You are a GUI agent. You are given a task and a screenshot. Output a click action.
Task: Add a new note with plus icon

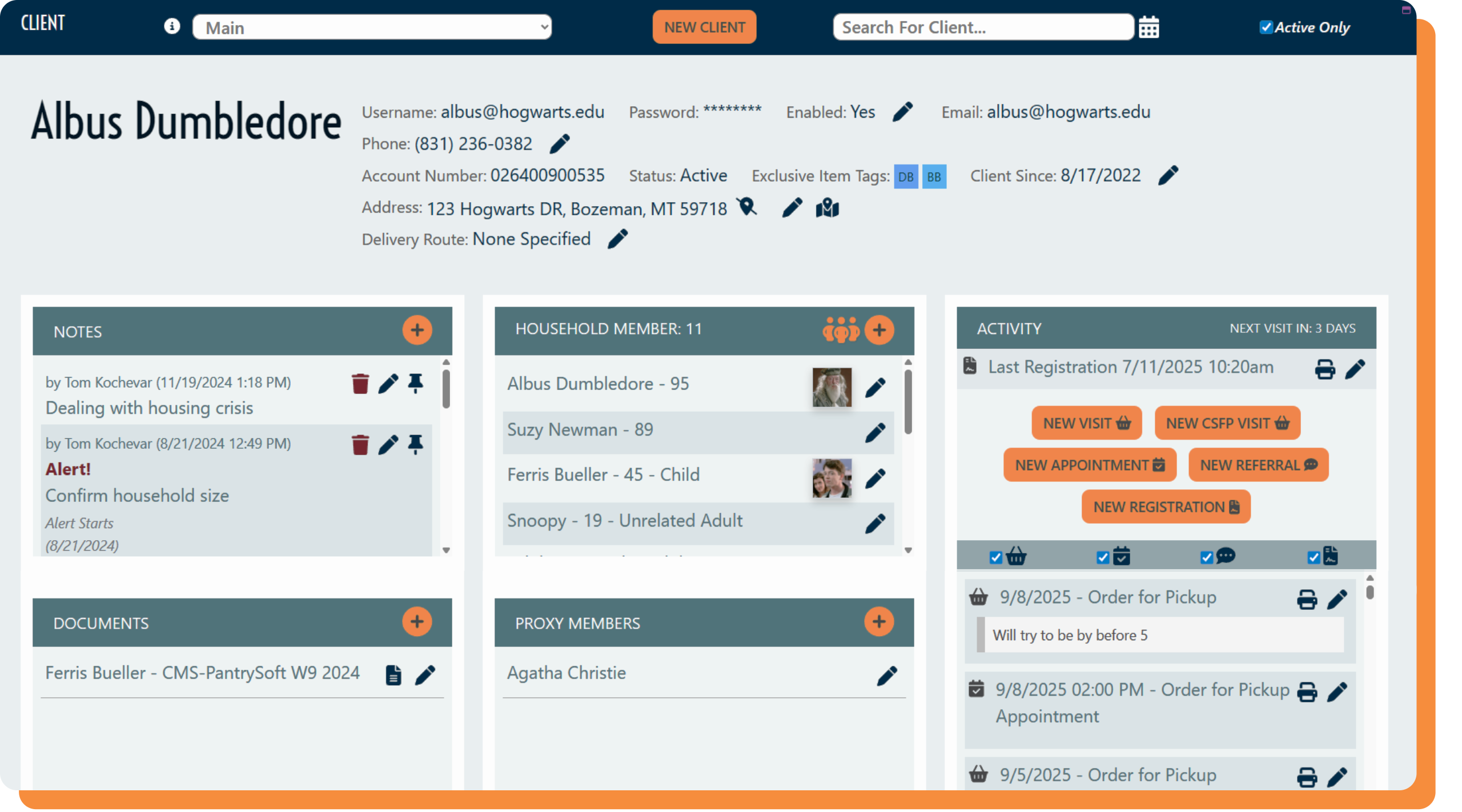417,330
